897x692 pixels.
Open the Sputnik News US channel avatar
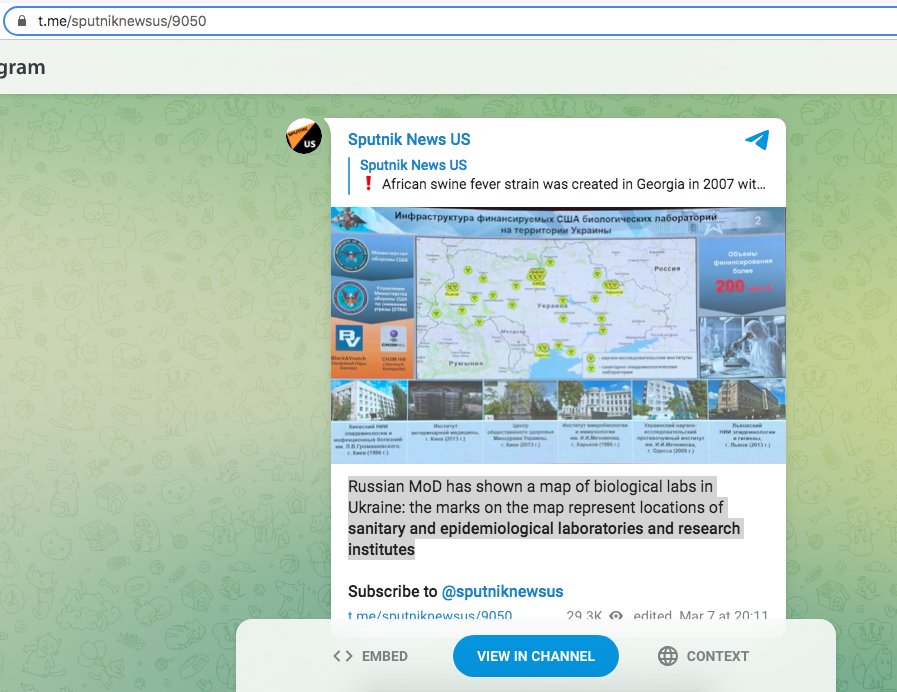point(304,136)
